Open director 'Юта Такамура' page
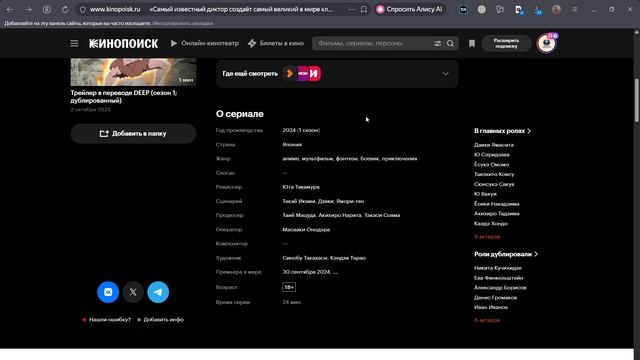Viewport: 640px width, 360px height. tap(301, 187)
